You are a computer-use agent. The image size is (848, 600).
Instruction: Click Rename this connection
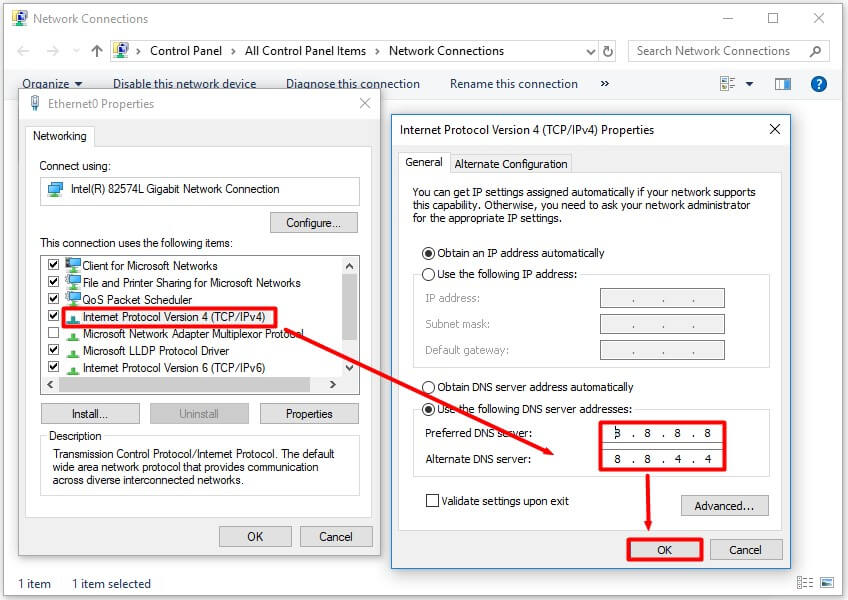click(x=514, y=84)
